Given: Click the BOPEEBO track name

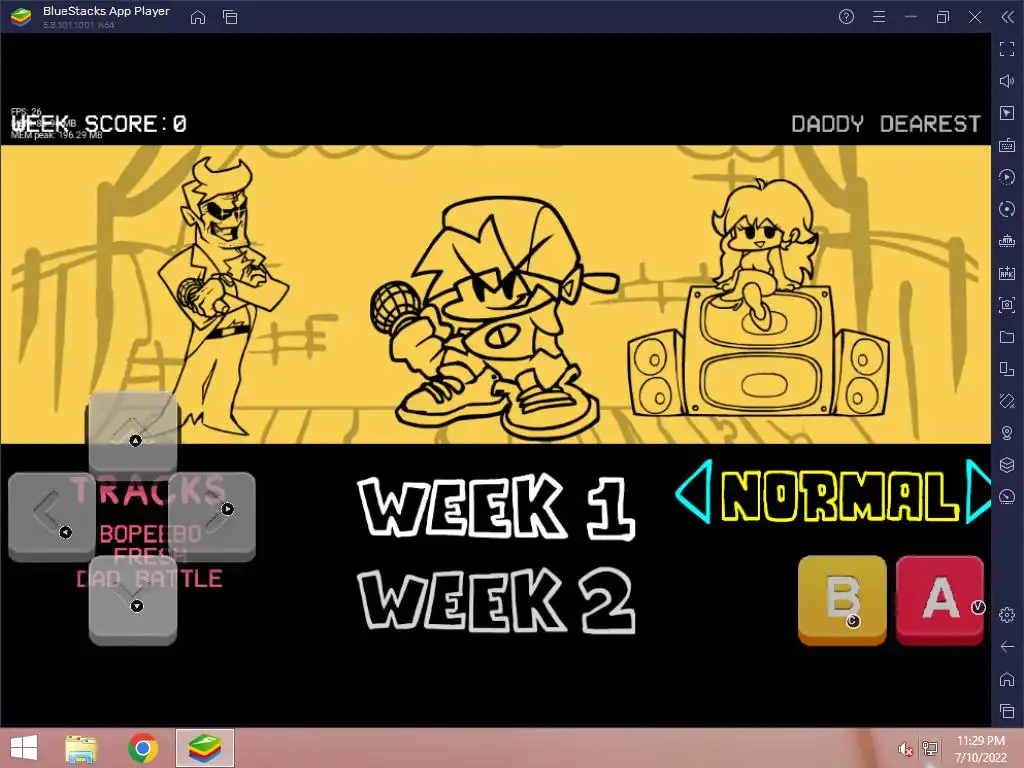Looking at the screenshot, I should pyautogui.click(x=150, y=534).
